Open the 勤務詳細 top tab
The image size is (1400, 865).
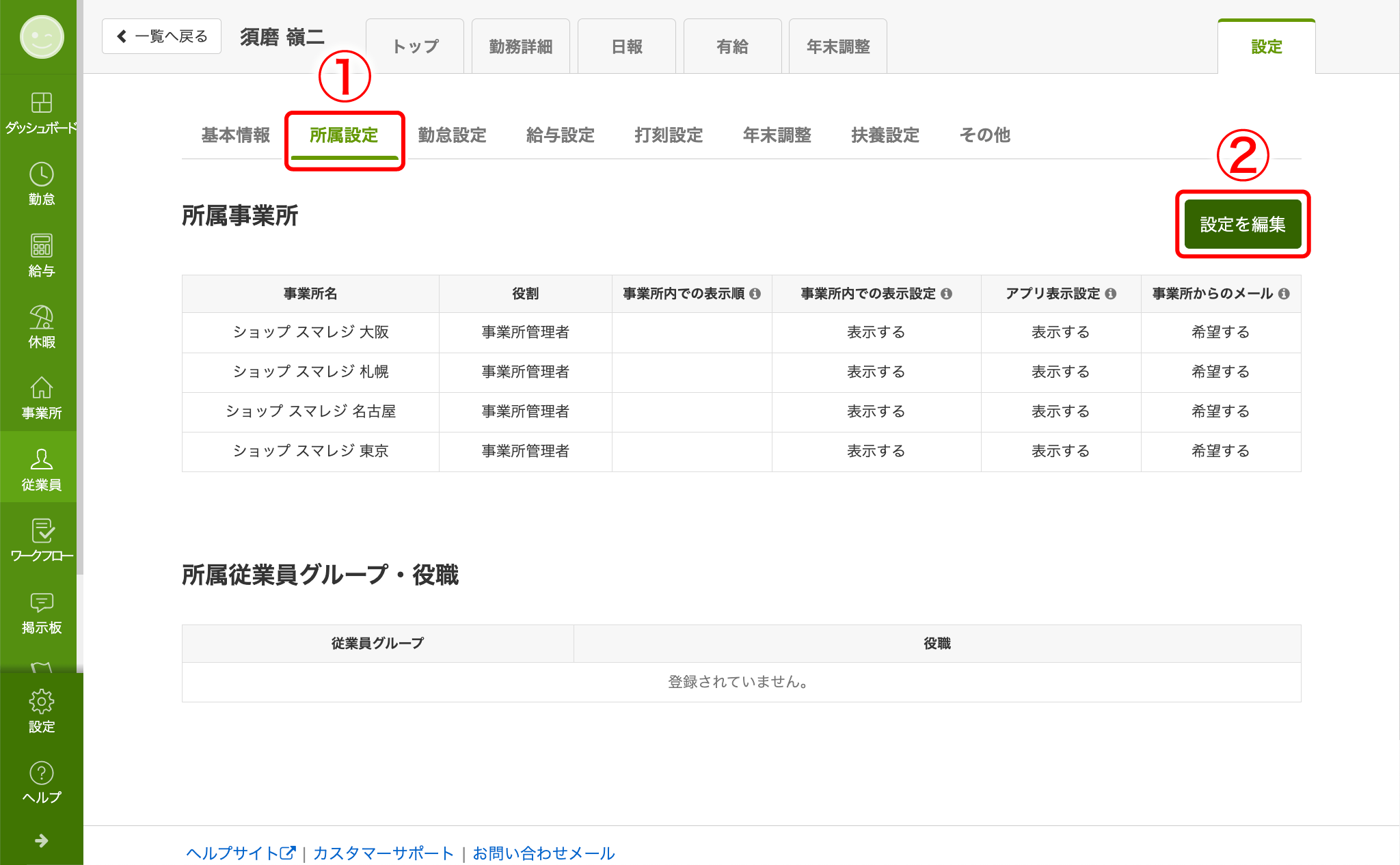[x=520, y=46]
